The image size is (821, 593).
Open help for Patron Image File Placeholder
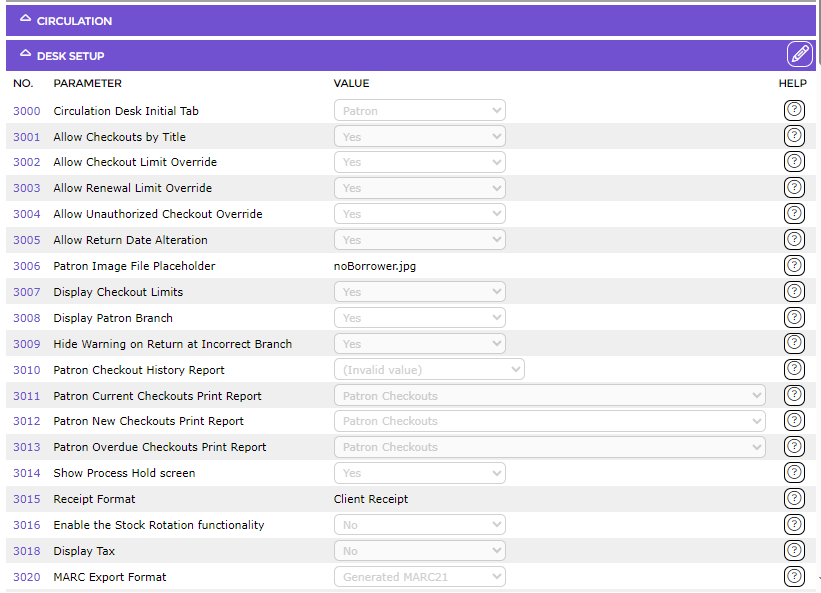(794, 265)
